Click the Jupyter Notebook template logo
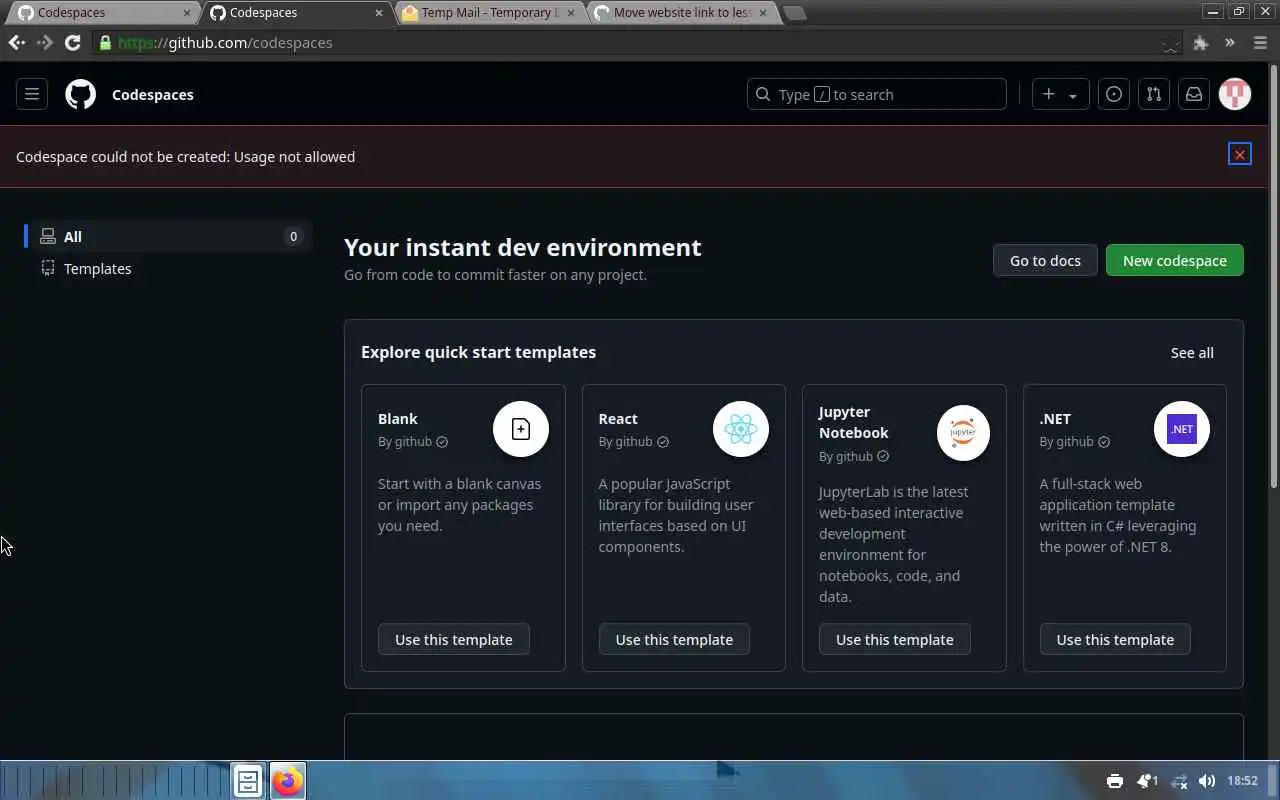The width and height of the screenshot is (1280, 800). [x=963, y=433]
